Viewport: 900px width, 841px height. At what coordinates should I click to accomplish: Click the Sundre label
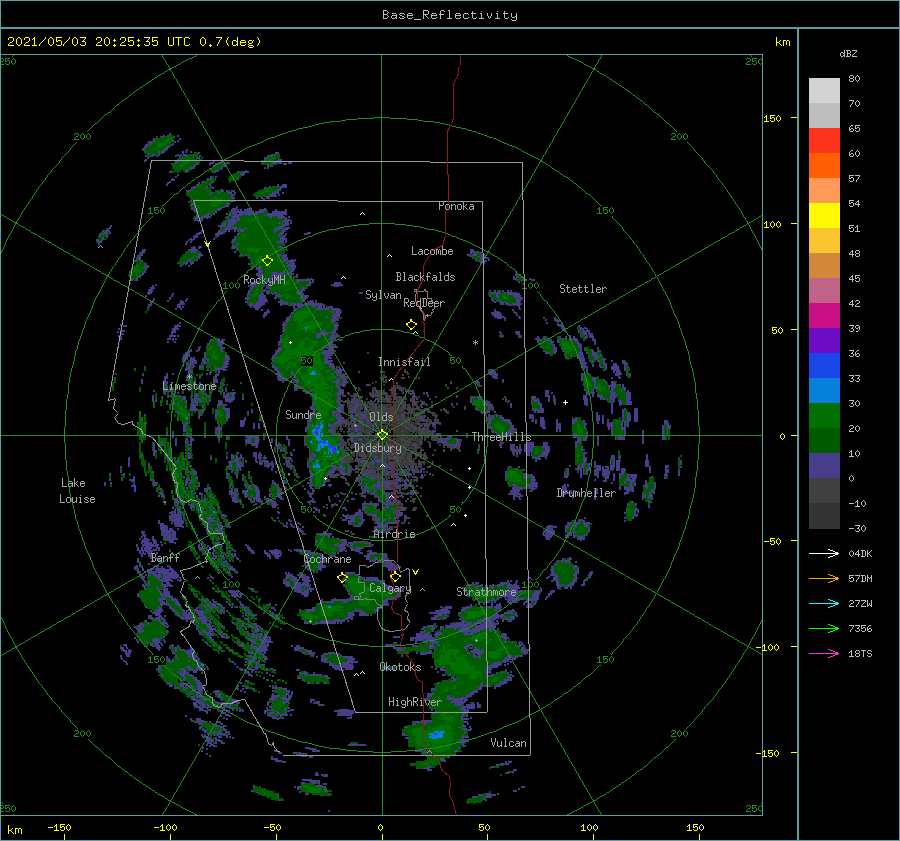coord(303,414)
